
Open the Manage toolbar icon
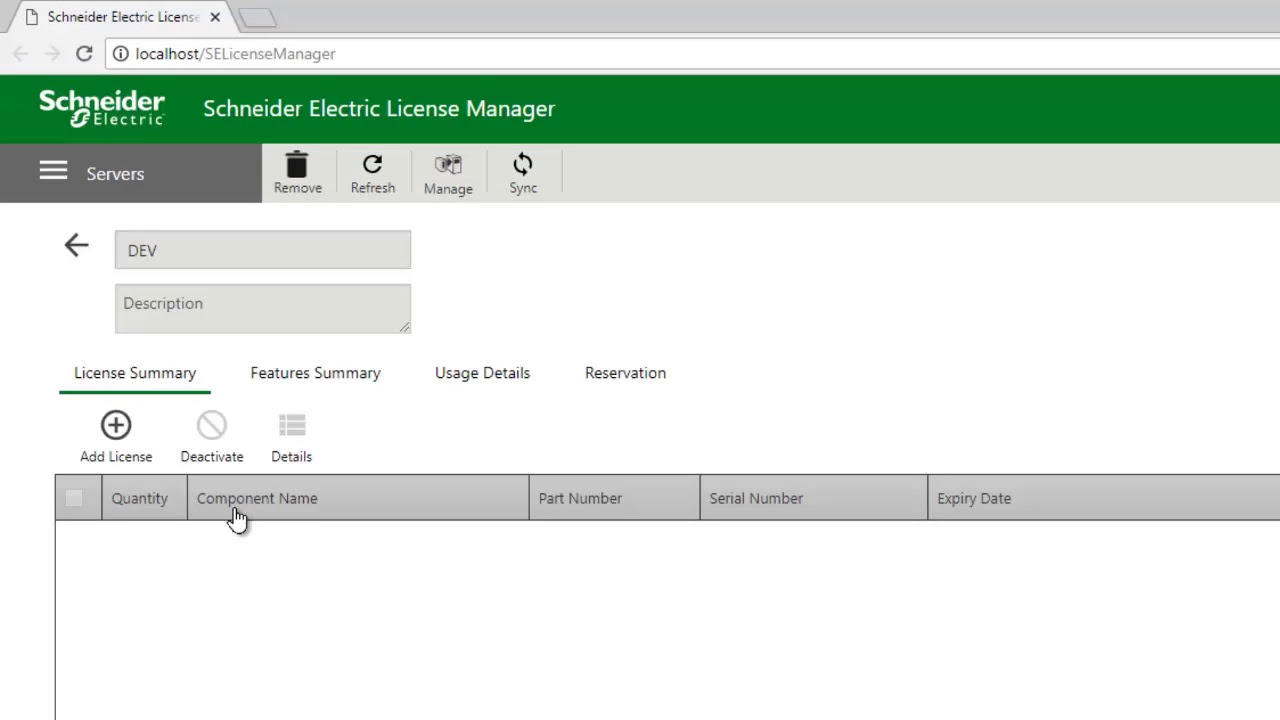pos(448,165)
